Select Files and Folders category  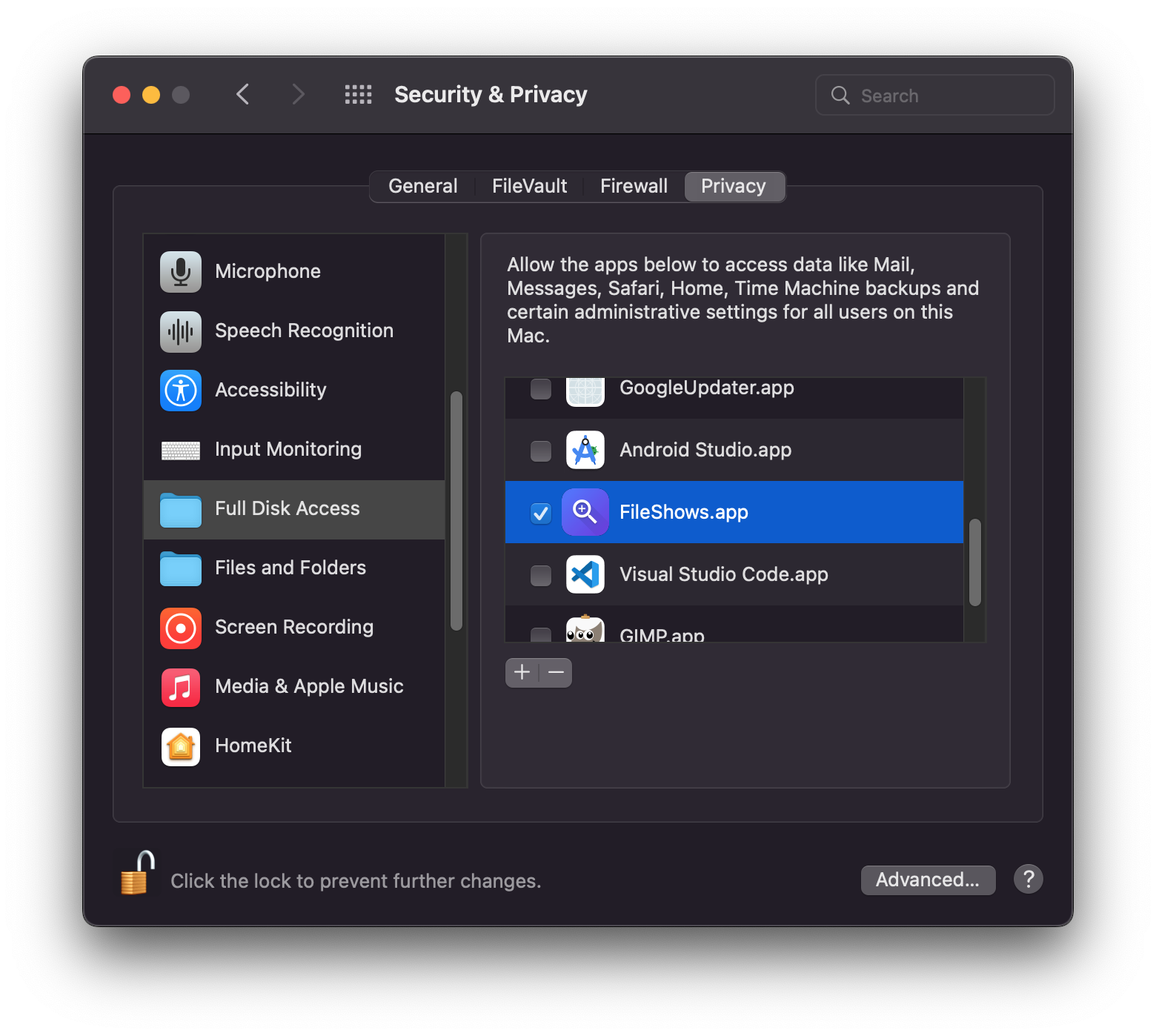[x=290, y=568]
